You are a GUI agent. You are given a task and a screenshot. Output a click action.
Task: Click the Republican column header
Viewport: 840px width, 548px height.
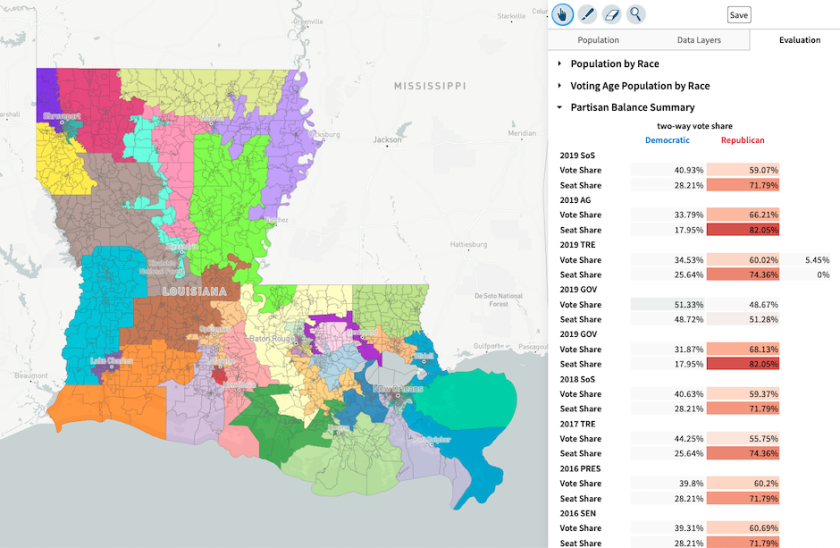pyautogui.click(x=742, y=140)
